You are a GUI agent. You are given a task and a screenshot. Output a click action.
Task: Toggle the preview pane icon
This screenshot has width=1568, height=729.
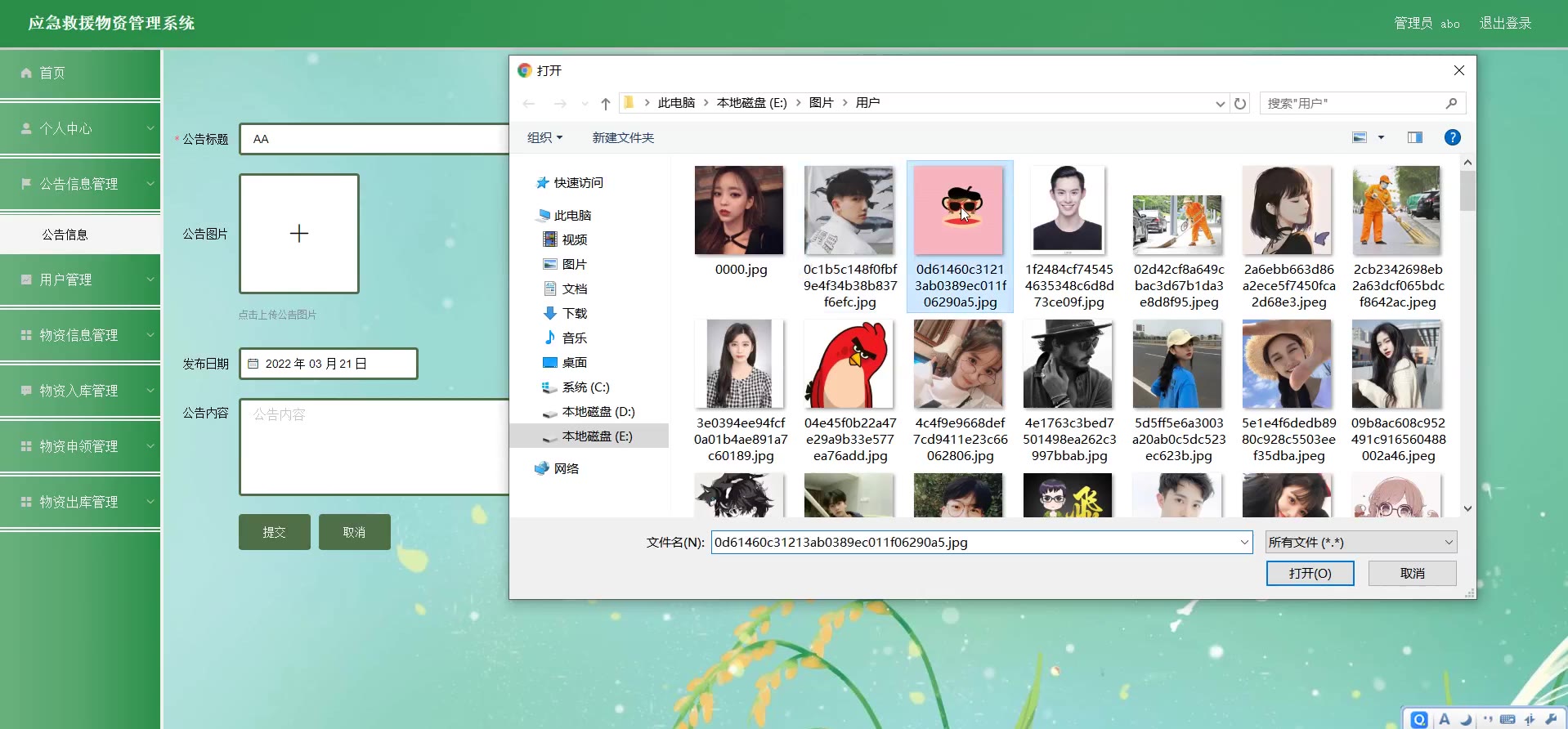(1414, 138)
